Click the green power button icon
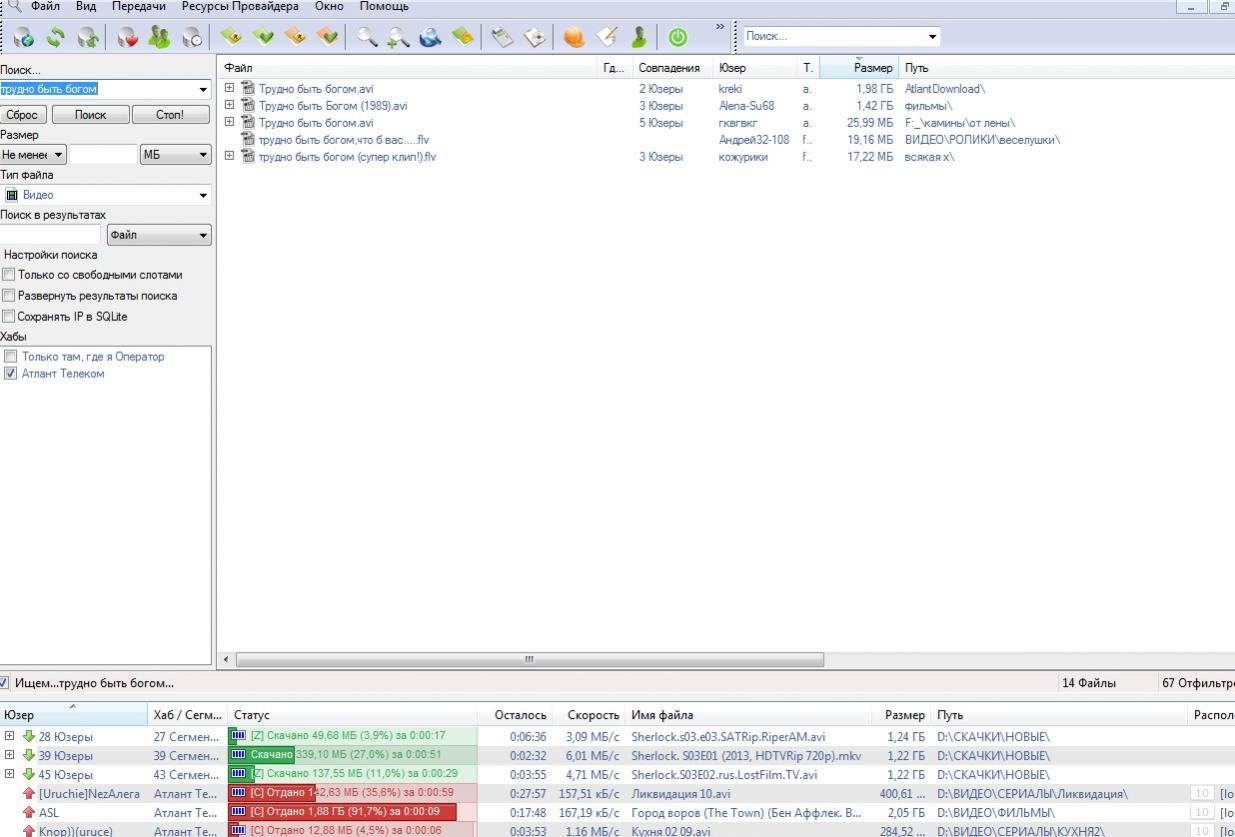The width and height of the screenshot is (1235, 837). 678,37
